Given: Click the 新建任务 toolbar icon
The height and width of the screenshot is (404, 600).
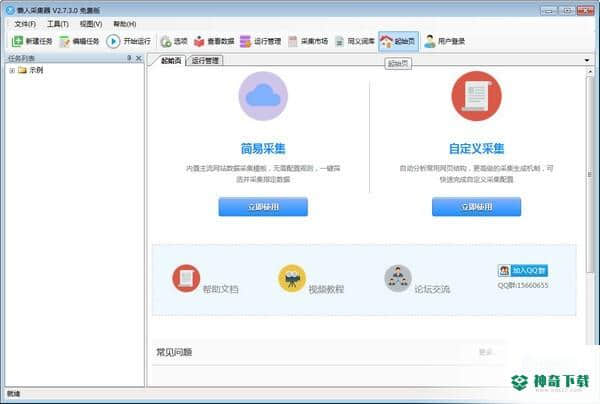Looking at the screenshot, I should coord(17,41).
